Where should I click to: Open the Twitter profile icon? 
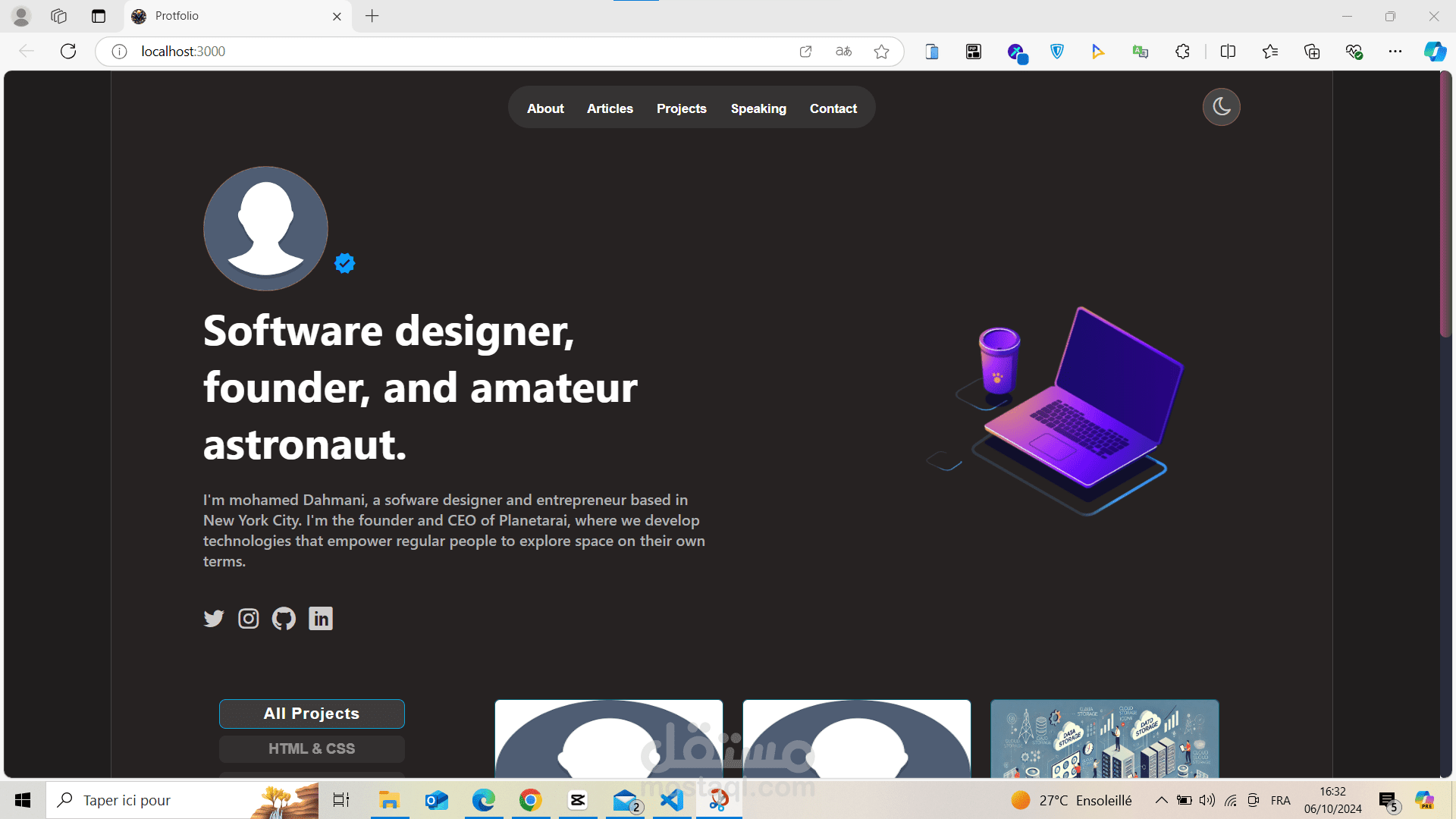point(214,619)
